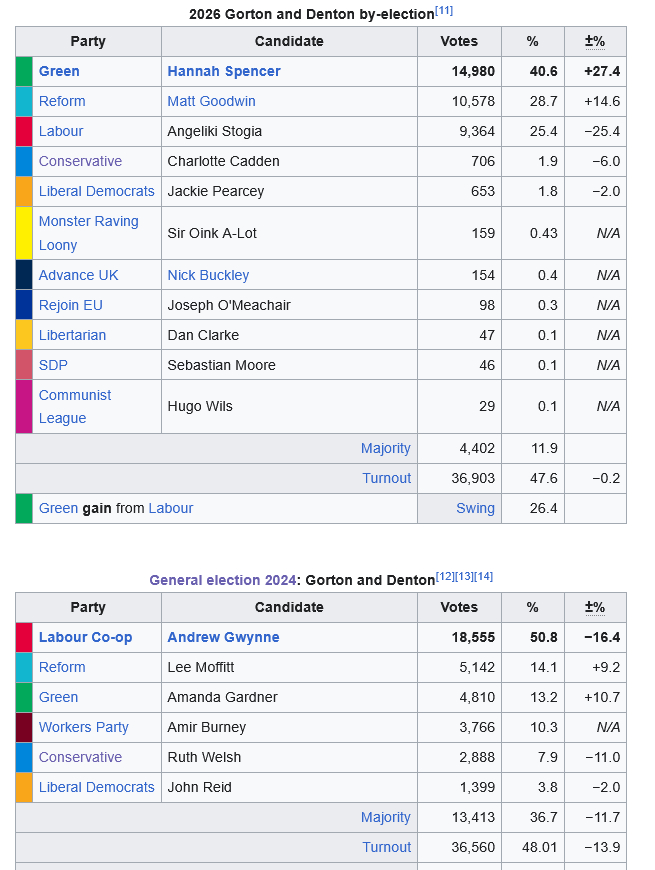Open Andrew Gwynne candidate link
655x870 pixels.
[x=223, y=637]
